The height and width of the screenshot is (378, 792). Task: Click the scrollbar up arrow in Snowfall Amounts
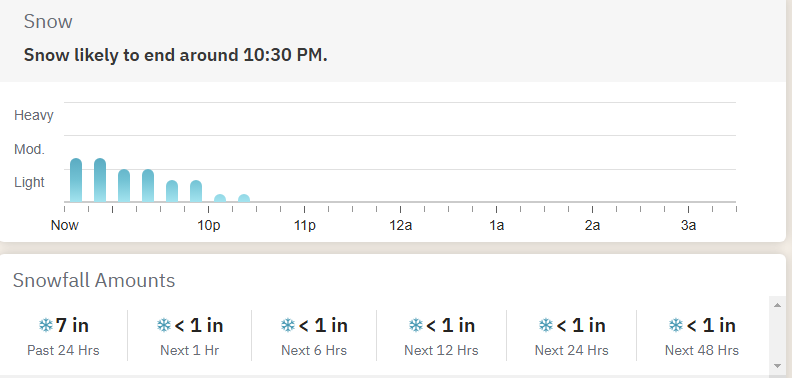pyautogui.click(x=777, y=305)
